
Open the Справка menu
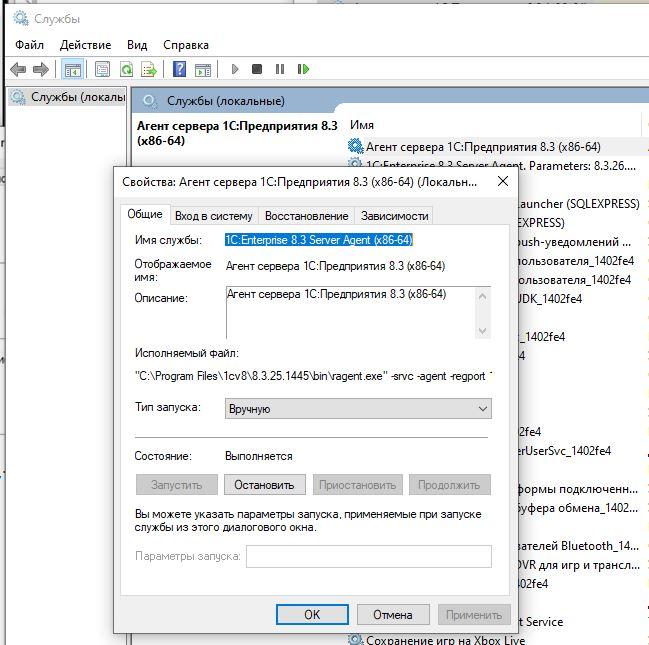[x=186, y=45]
